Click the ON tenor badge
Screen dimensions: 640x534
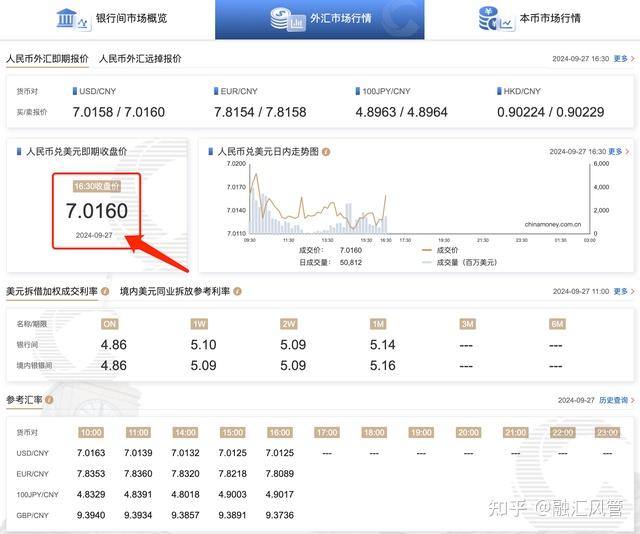(109, 324)
